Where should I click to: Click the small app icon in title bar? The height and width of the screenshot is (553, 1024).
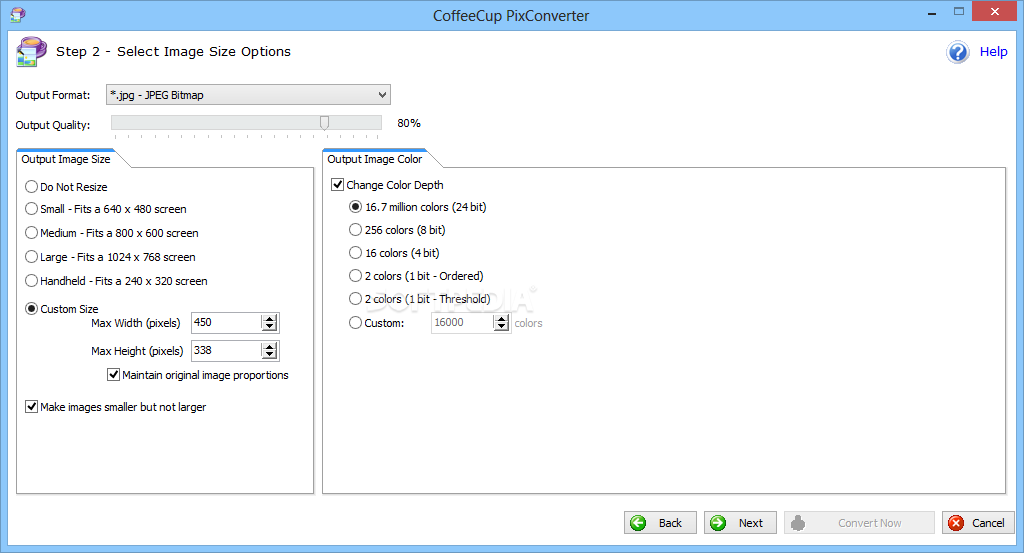click(18, 14)
